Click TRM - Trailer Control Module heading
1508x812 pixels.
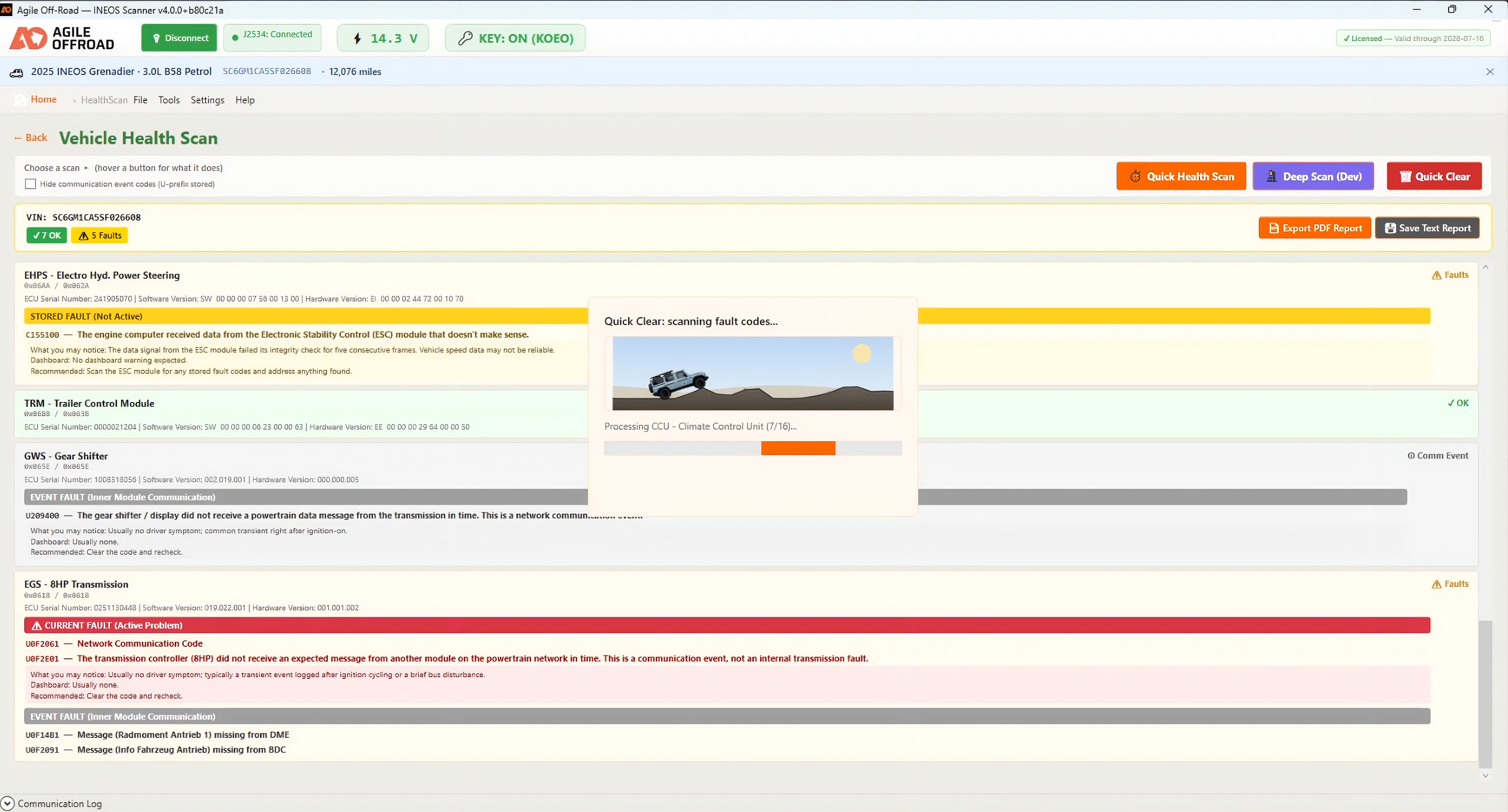[x=89, y=404]
